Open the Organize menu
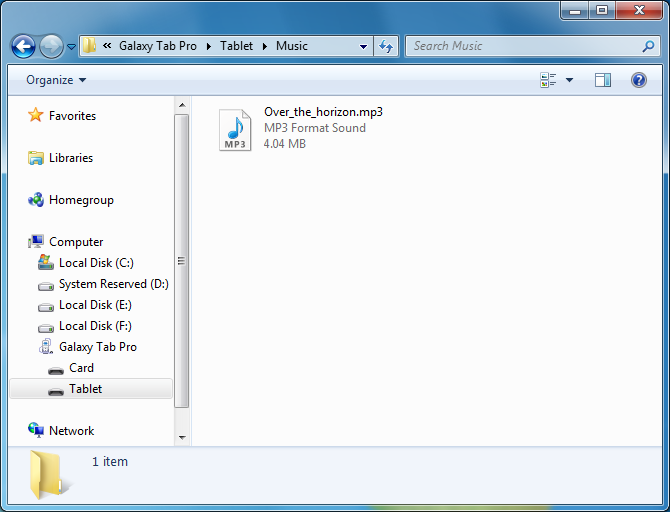 point(56,80)
